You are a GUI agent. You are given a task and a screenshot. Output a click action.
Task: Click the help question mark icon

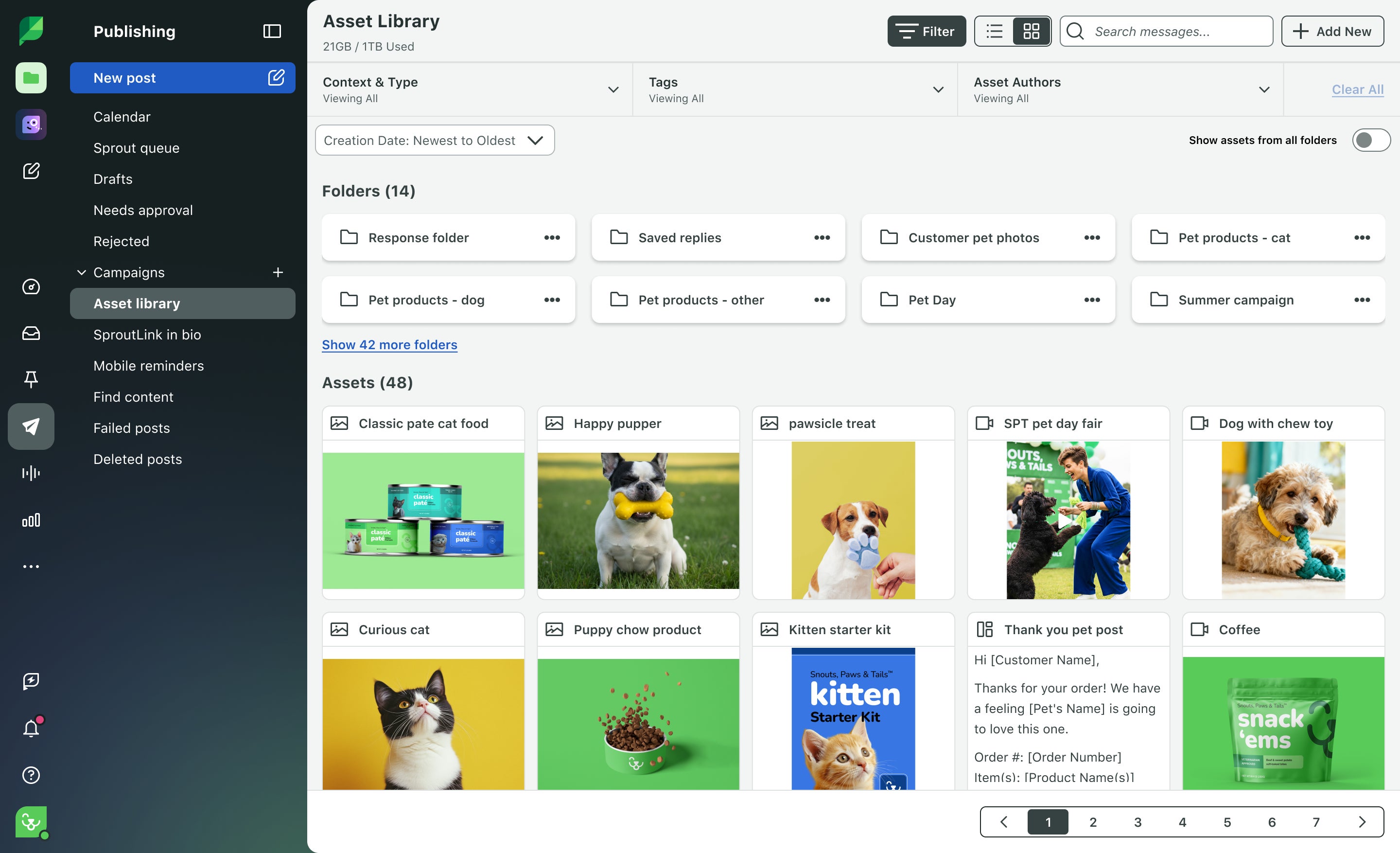(31, 775)
